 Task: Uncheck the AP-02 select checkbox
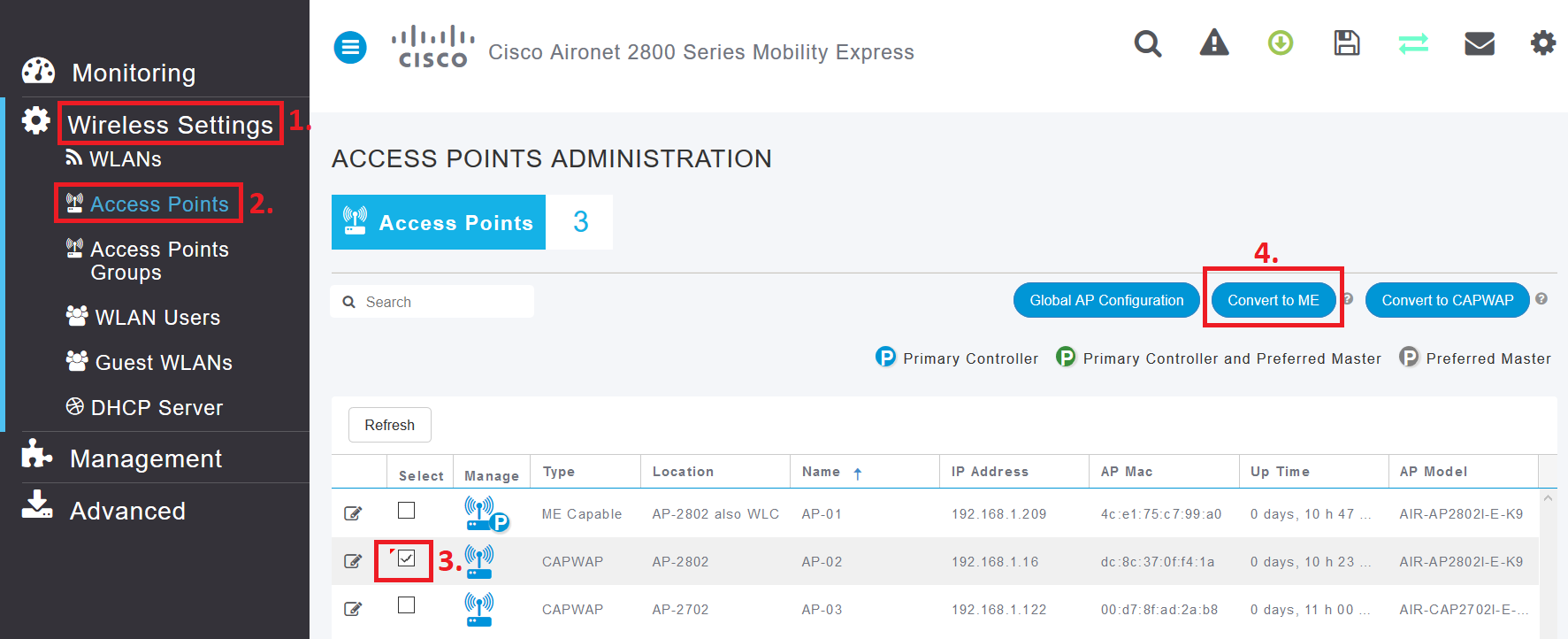pyautogui.click(x=406, y=558)
